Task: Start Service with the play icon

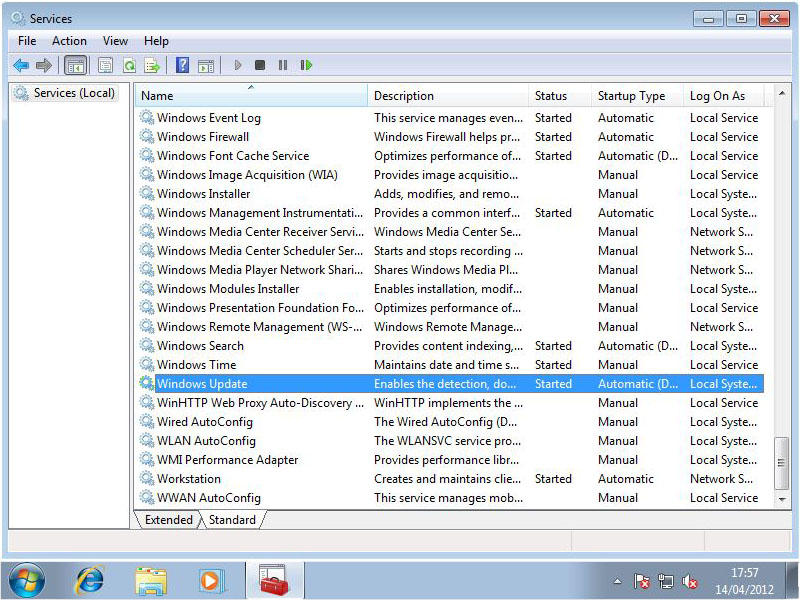Action: coord(238,65)
